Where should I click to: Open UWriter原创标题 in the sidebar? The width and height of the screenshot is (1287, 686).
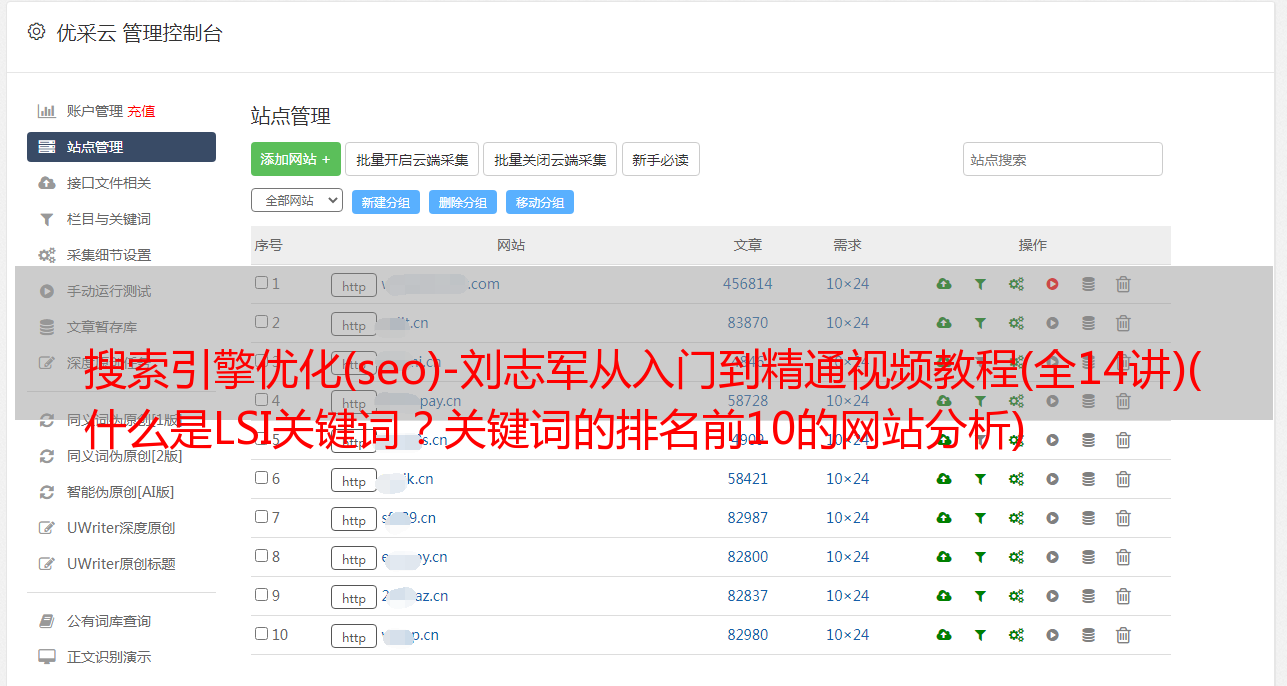click(121, 564)
